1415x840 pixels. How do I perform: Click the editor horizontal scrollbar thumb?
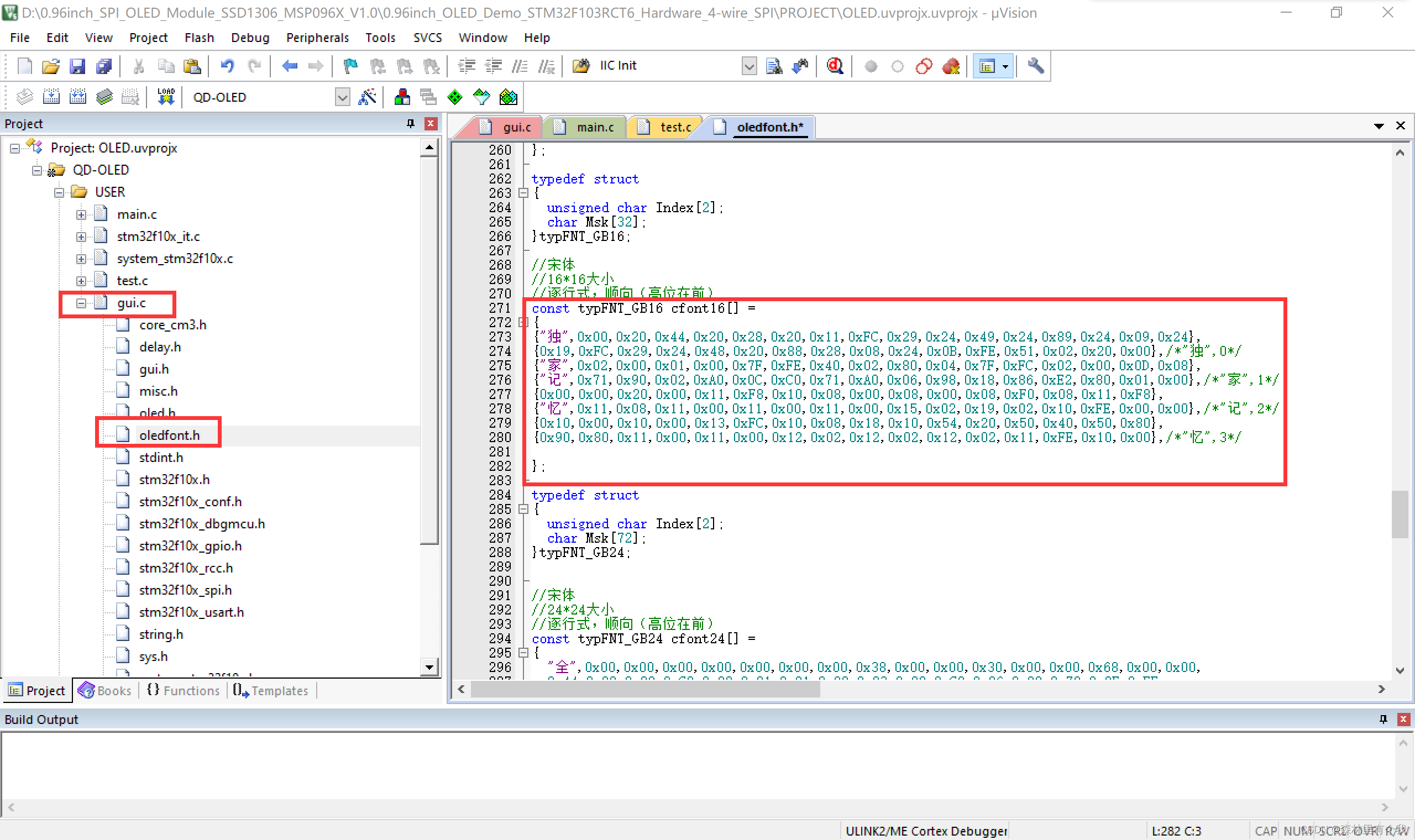[x=645, y=689]
